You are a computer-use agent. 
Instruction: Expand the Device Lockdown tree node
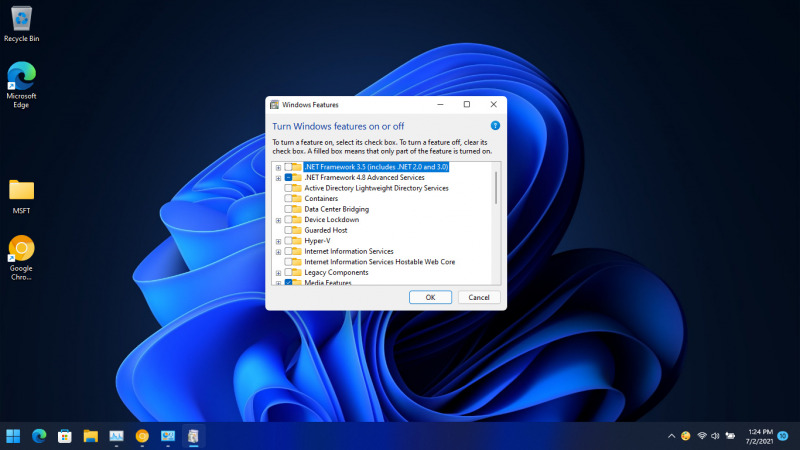pyautogui.click(x=279, y=220)
